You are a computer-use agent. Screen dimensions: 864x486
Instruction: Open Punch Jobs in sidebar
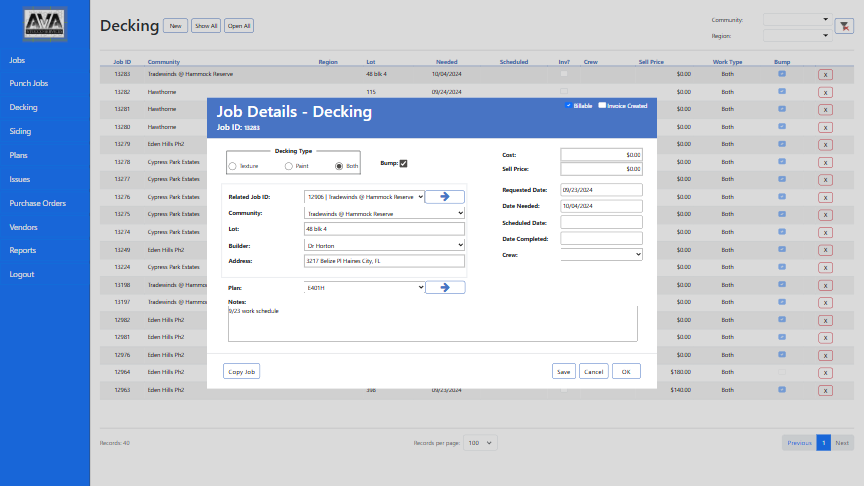pyautogui.click(x=28, y=83)
